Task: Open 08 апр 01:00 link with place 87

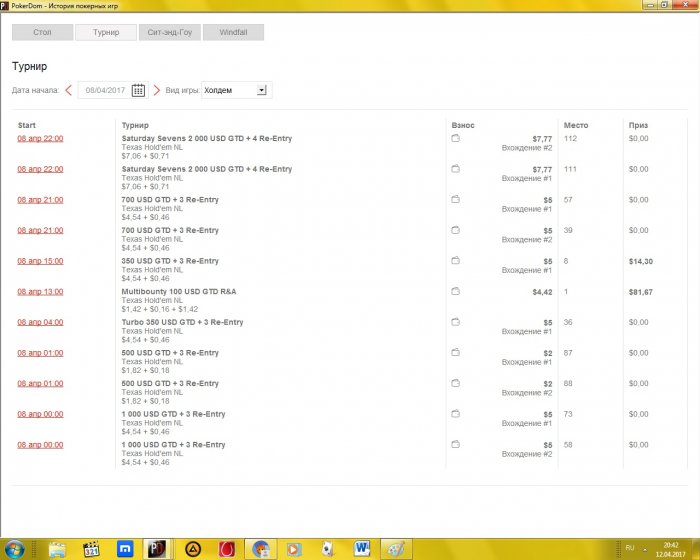Action: (40, 353)
